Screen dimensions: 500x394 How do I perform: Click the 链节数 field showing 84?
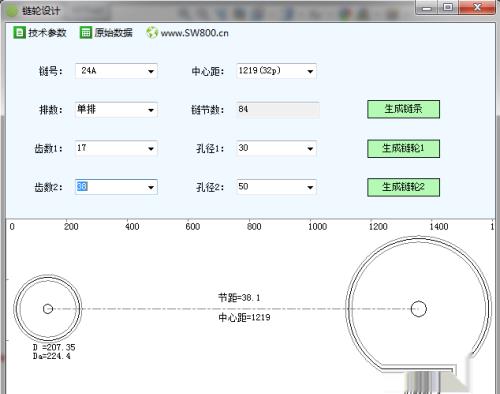point(278,110)
